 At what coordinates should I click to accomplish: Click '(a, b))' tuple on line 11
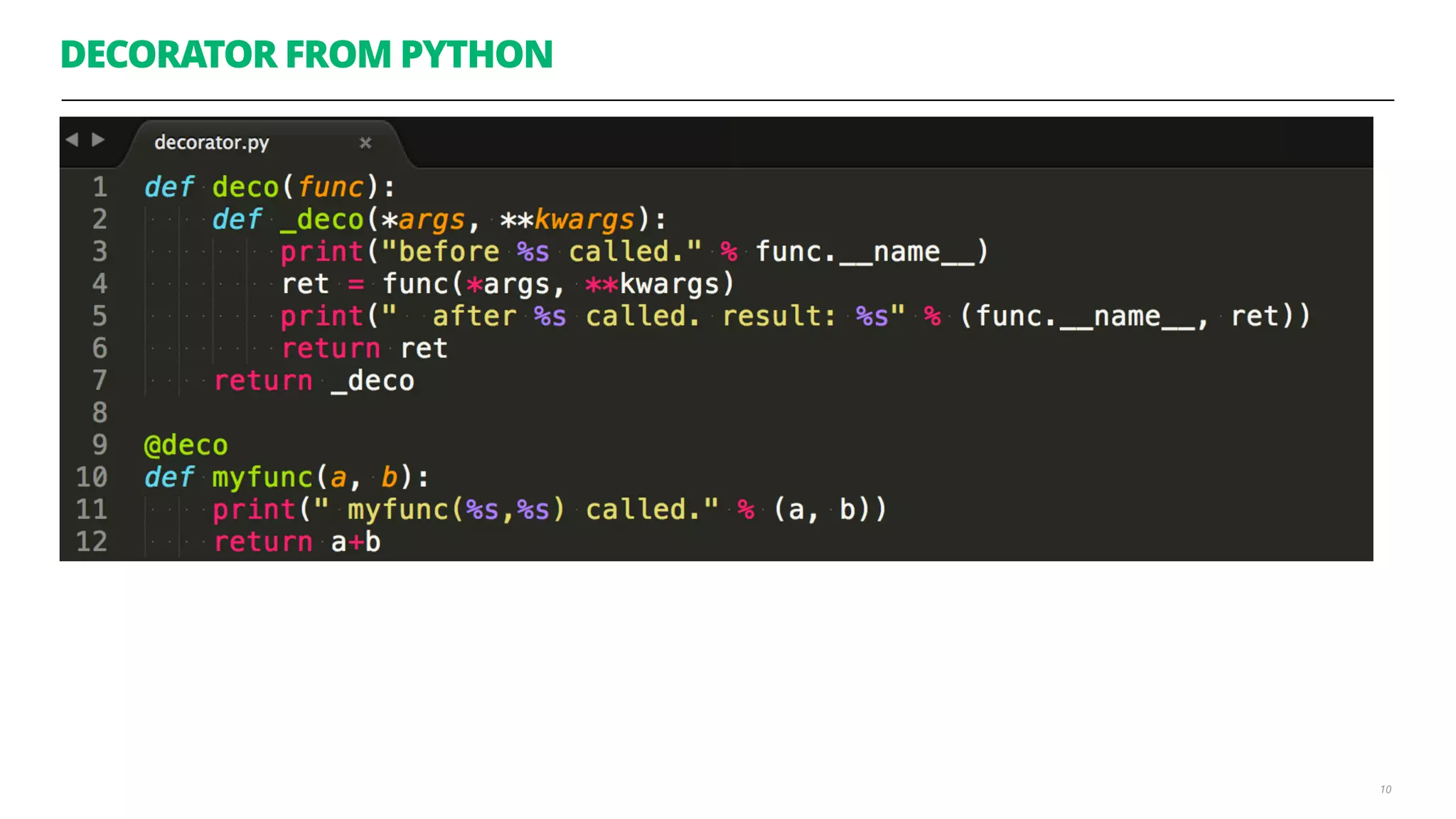pos(830,510)
